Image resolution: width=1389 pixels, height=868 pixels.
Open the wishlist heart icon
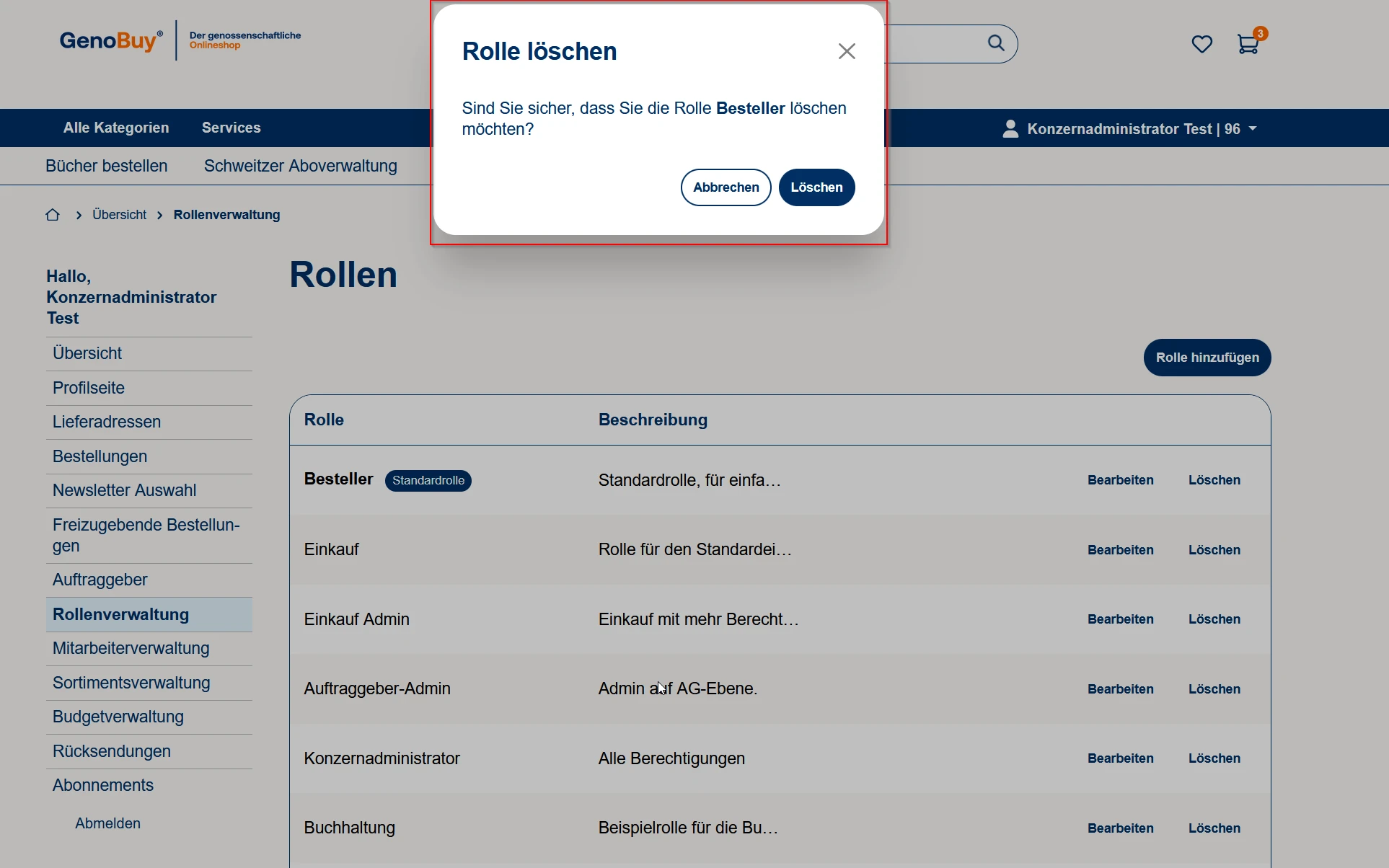point(1201,44)
